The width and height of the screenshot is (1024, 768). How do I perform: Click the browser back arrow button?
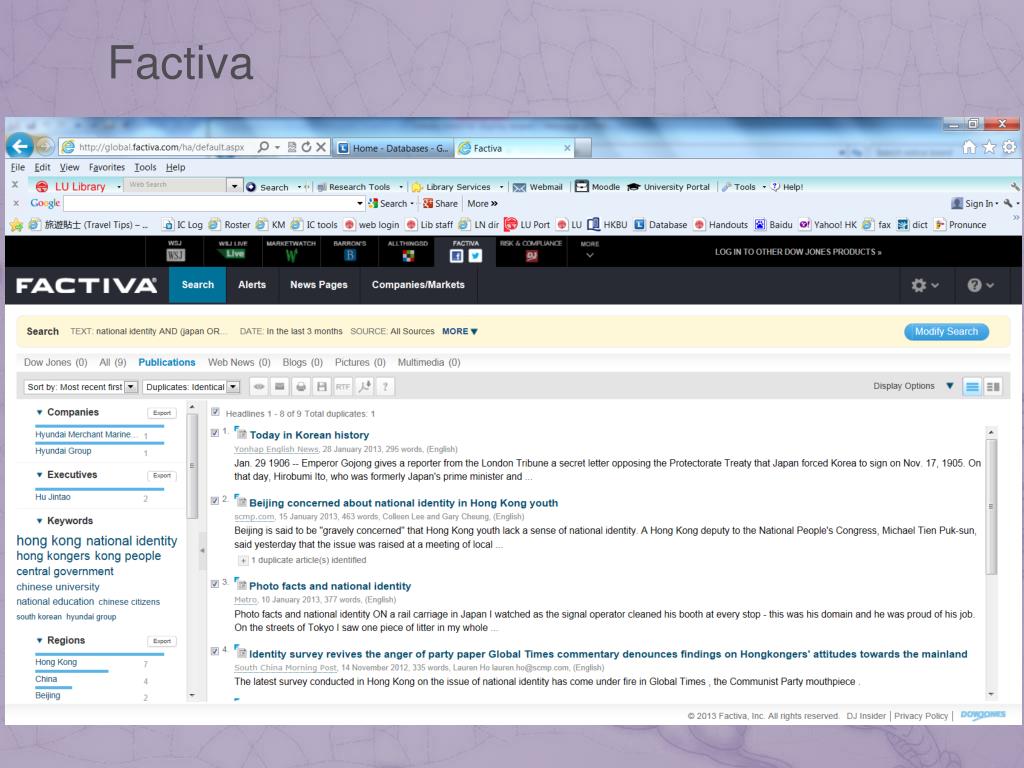20,146
